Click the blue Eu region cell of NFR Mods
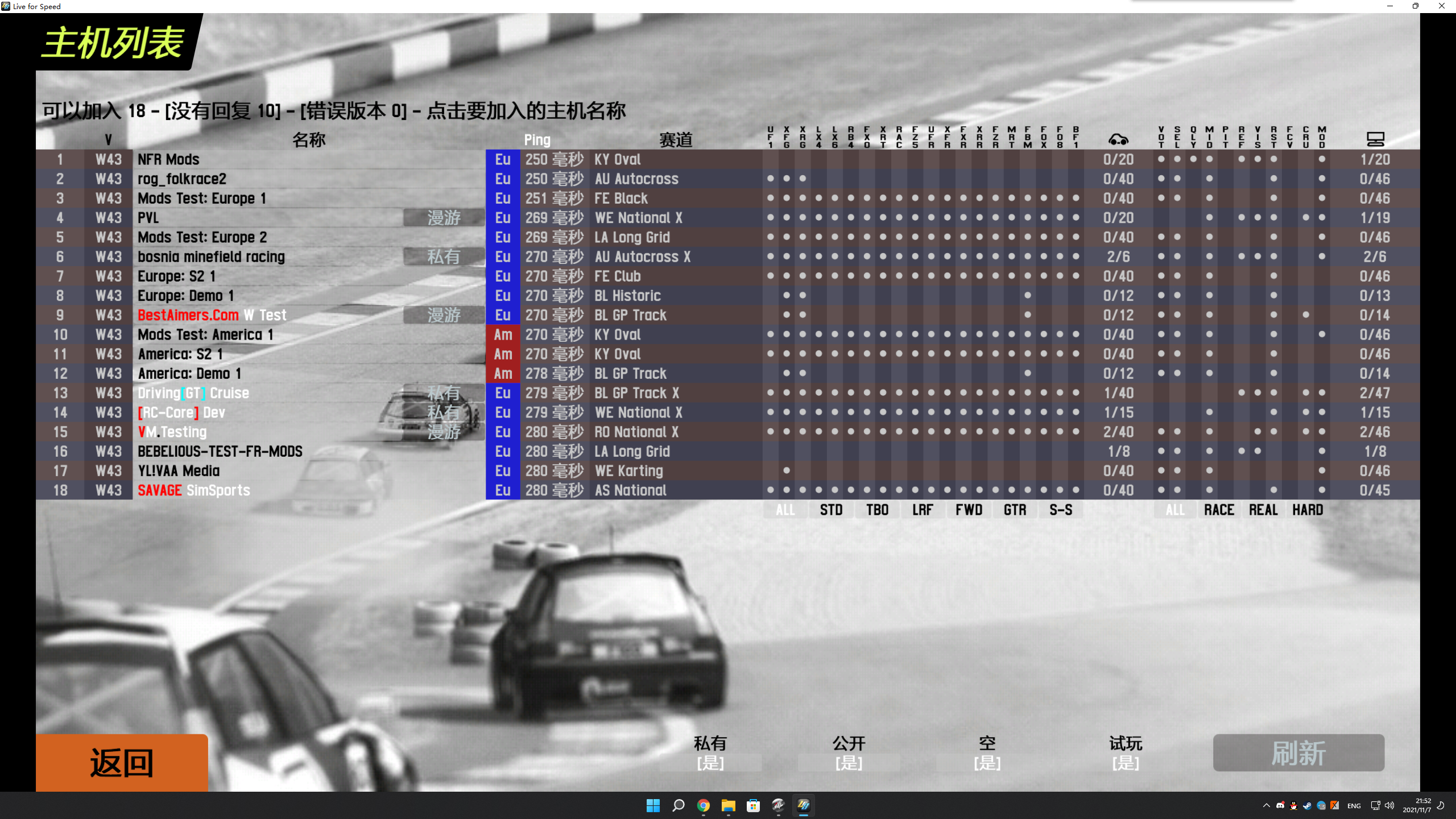Screen dimensions: 1456x819 [x=503, y=160]
